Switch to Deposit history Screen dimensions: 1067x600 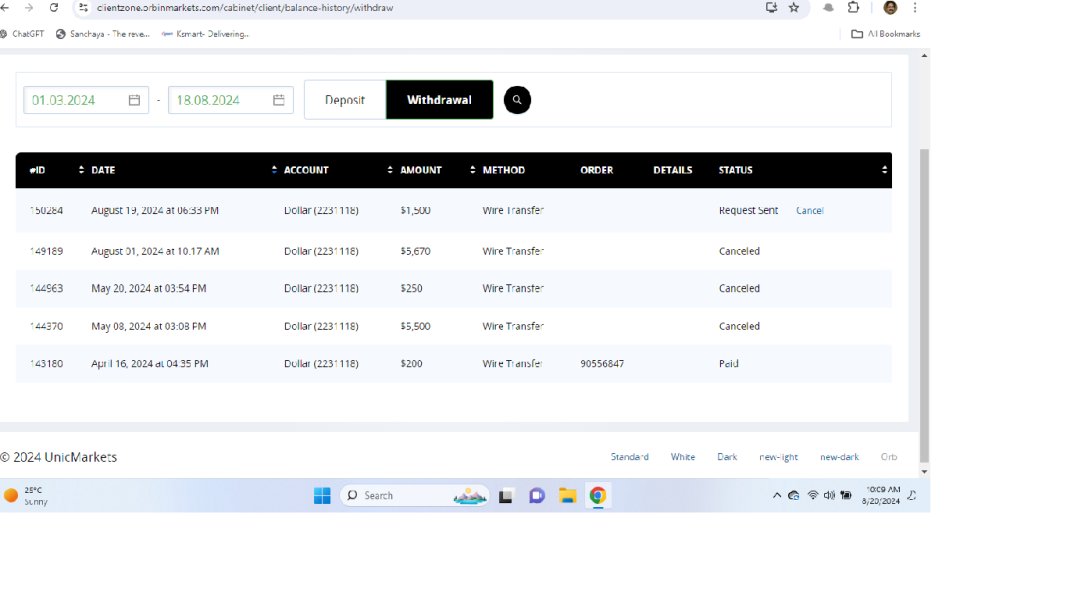[345, 100]
